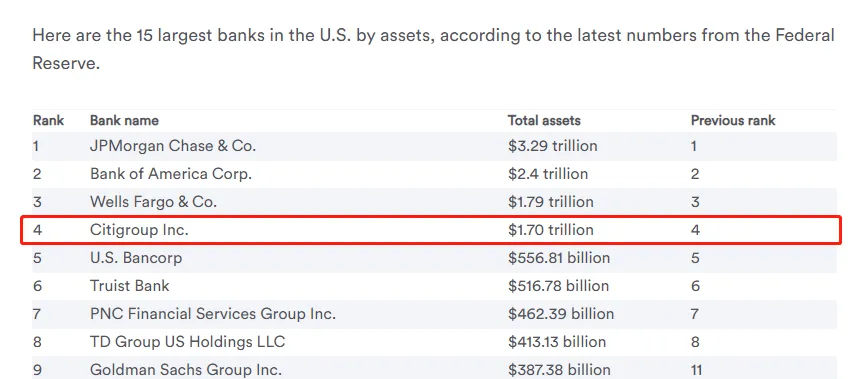
Task: Click the Truist Bank entry
Action: (130, 286)
